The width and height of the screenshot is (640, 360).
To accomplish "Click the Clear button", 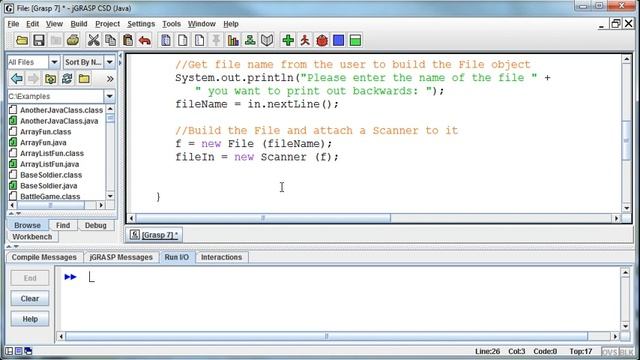I will pyautogui.click(x=30, y=298).
